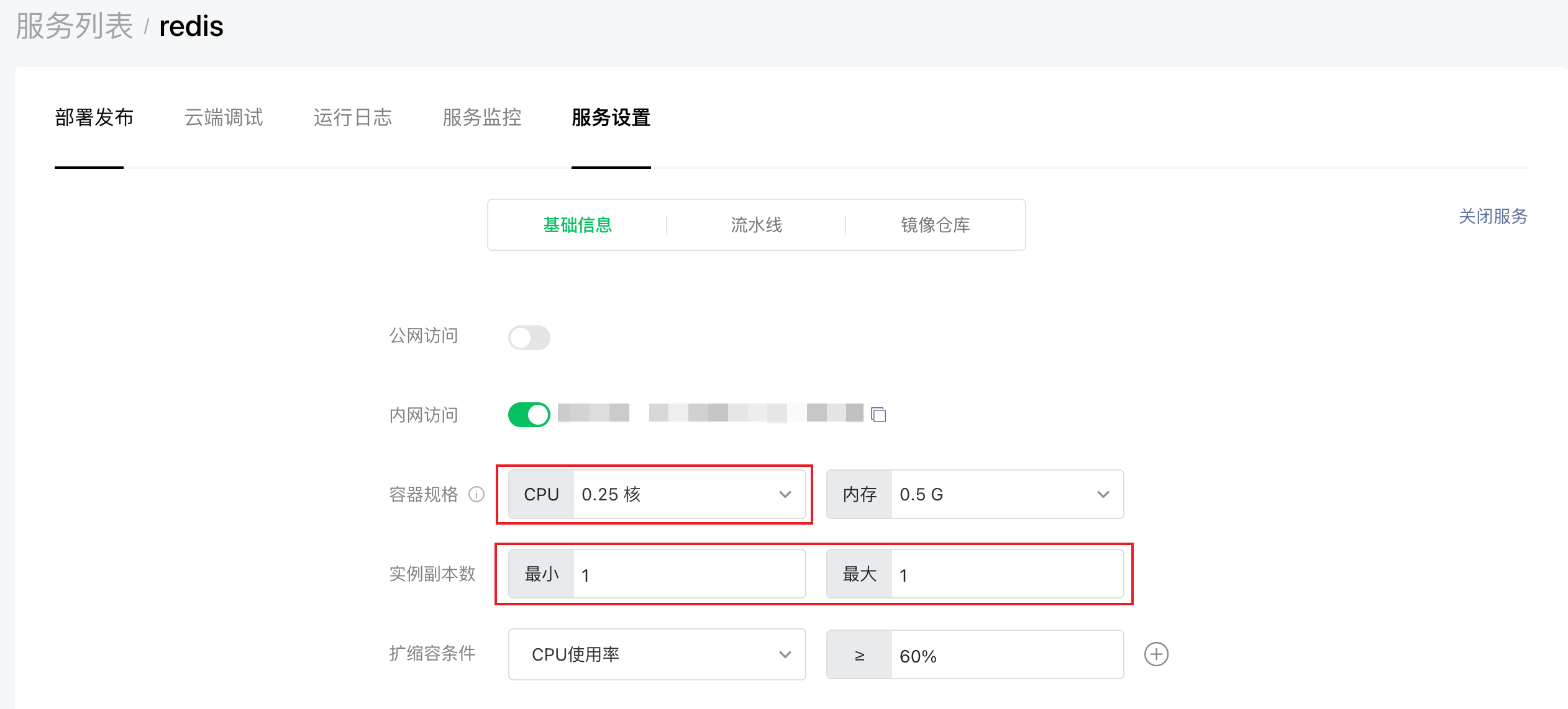The height and width of the screenshot is (709, 1568).
Task: Open the 镜像仓库 sub-tab
Action: click(x=935, y=225)
